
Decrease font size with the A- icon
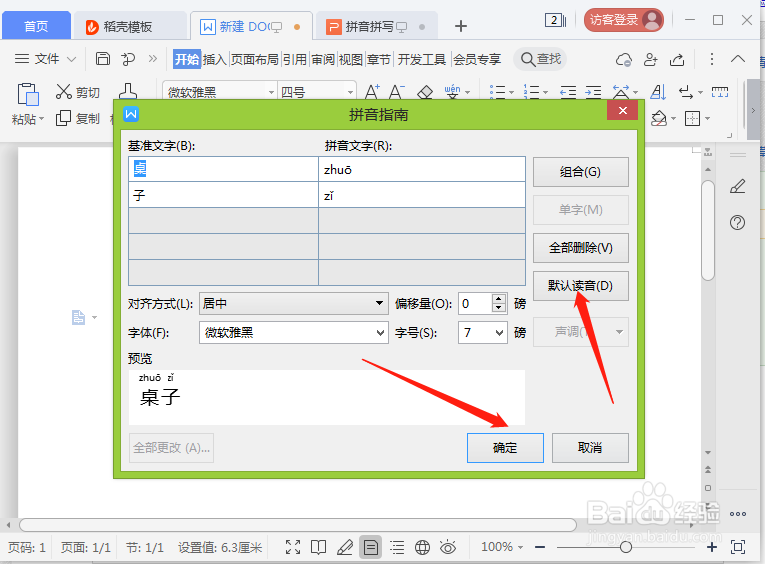click(x=397, y=92)
